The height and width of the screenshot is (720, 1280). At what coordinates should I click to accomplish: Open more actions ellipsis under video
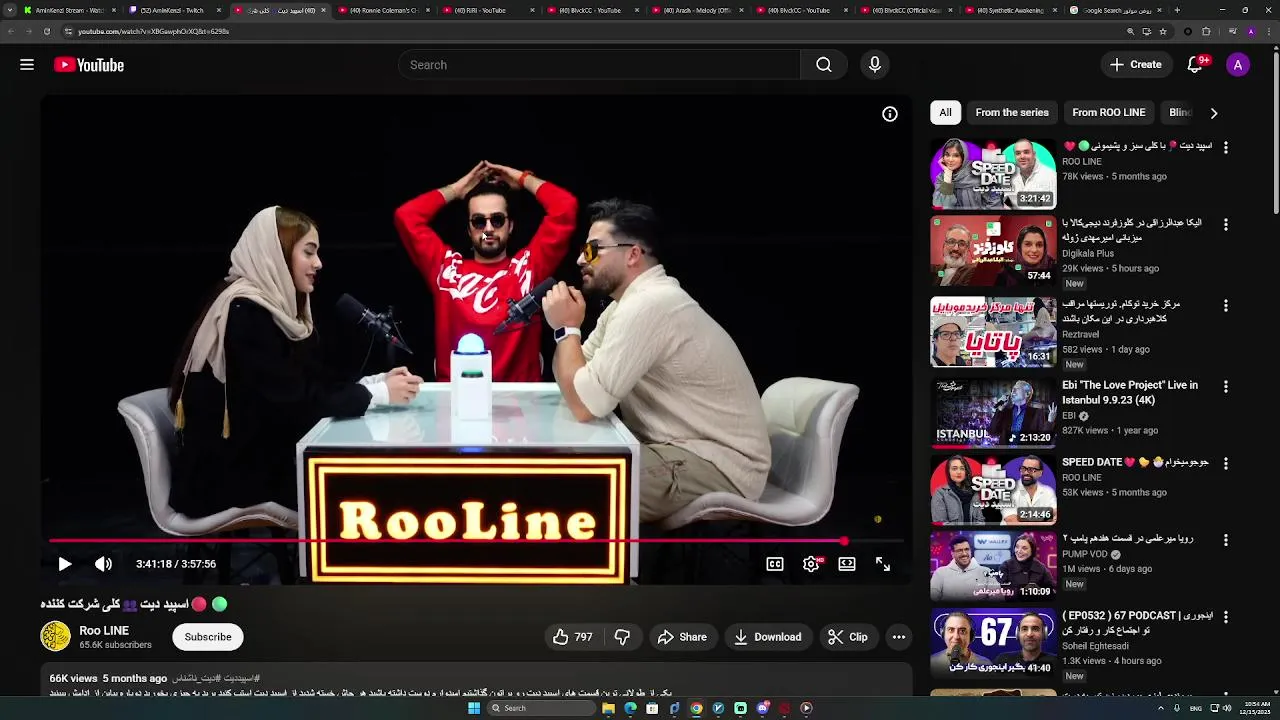point(899,637)
